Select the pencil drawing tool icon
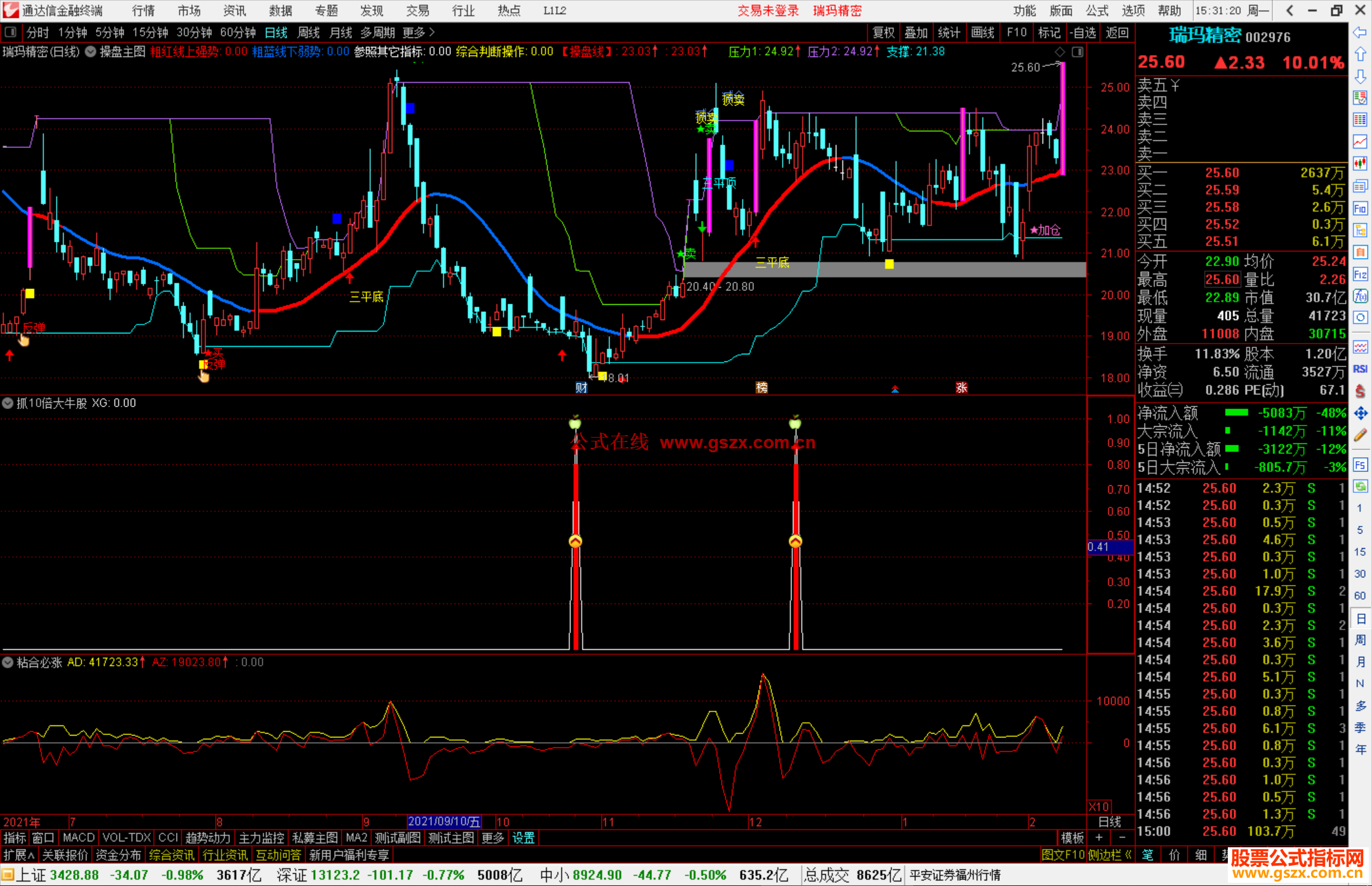 tap(1360, 435)
